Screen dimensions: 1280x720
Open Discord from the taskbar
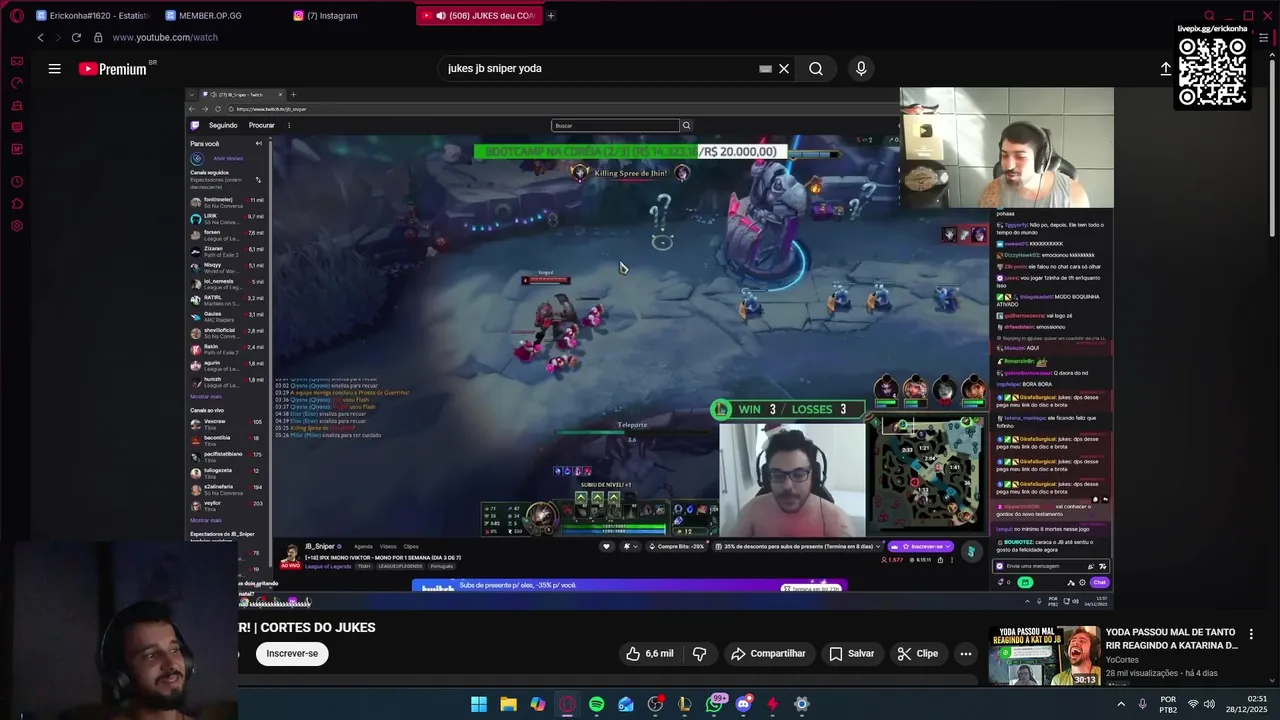[x=743, y=704]
